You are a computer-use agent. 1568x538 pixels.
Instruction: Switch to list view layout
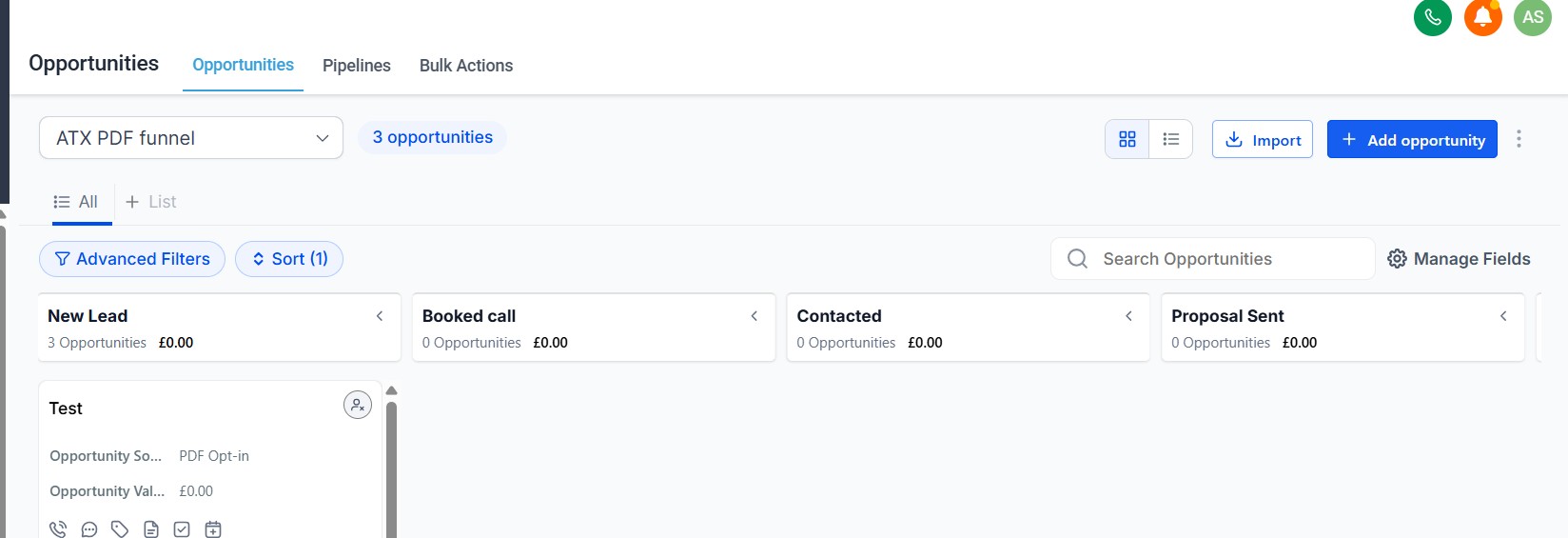tap(1171, 139)
